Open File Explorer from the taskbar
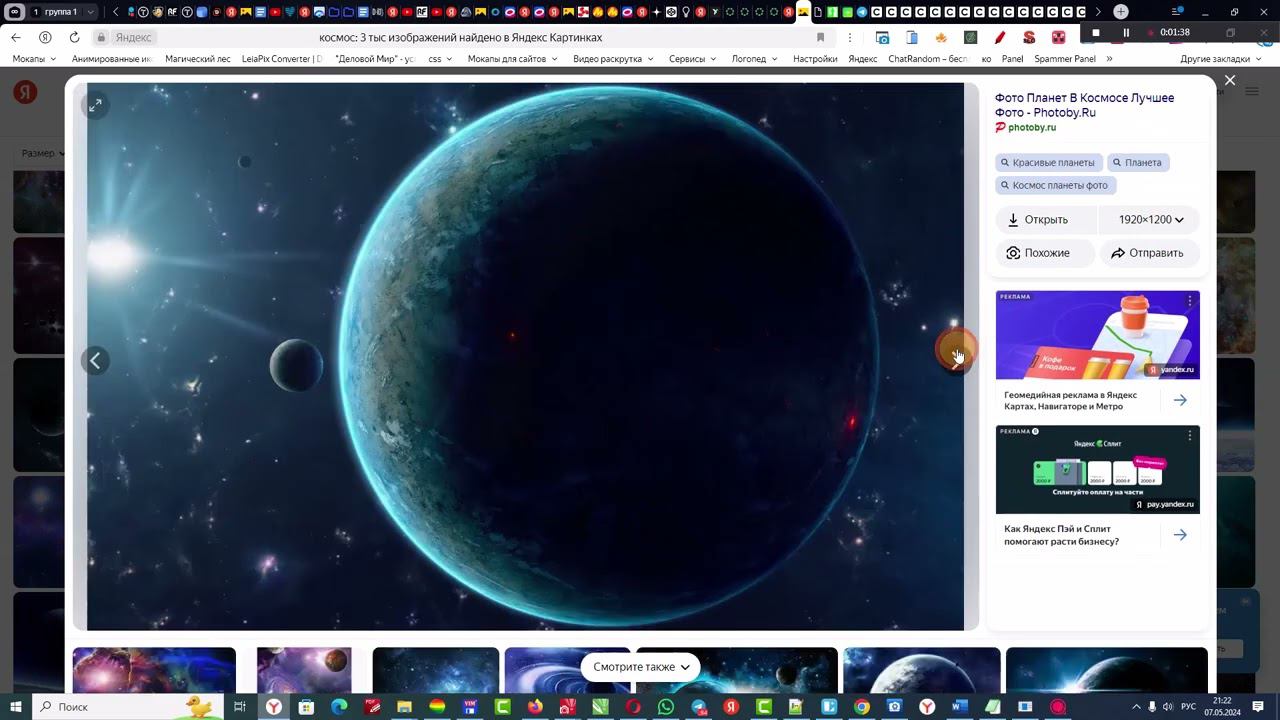 [404, 707]
